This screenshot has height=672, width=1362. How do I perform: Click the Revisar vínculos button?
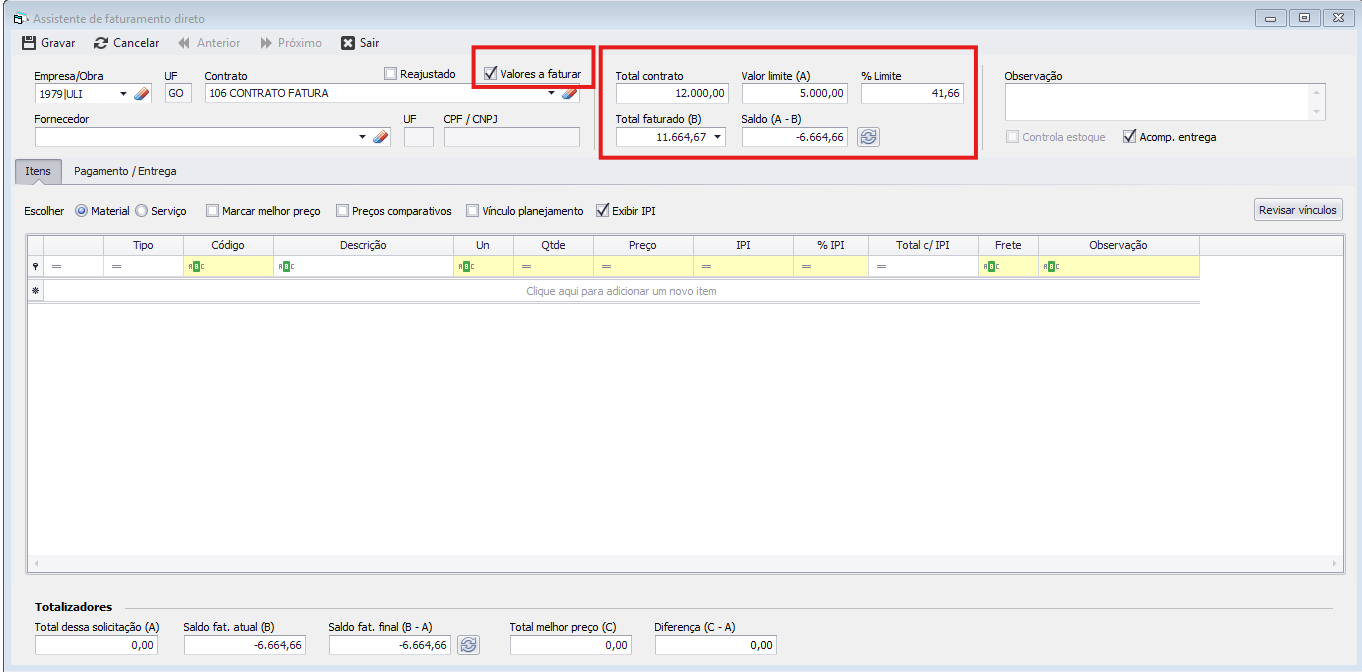[1297, 210]
